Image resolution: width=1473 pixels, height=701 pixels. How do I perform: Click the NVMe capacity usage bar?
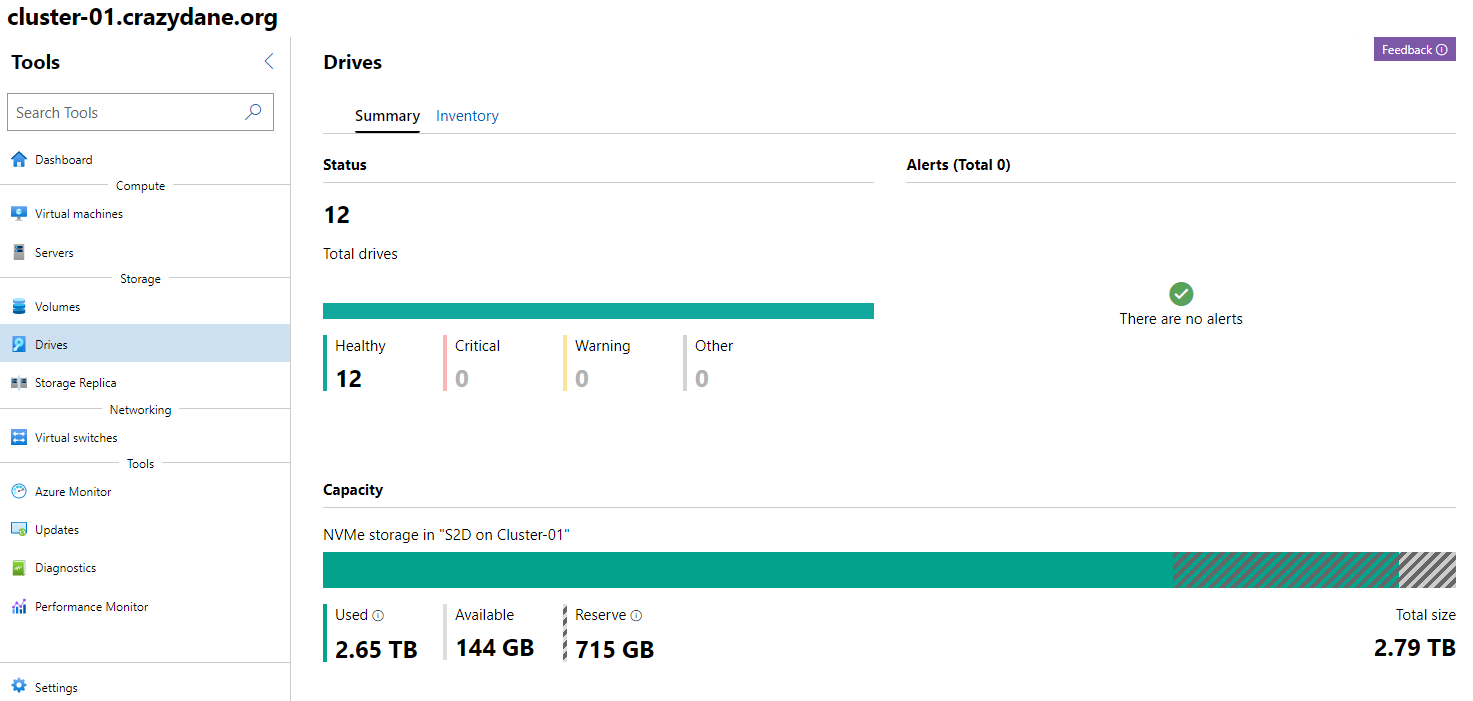[889, 570]
